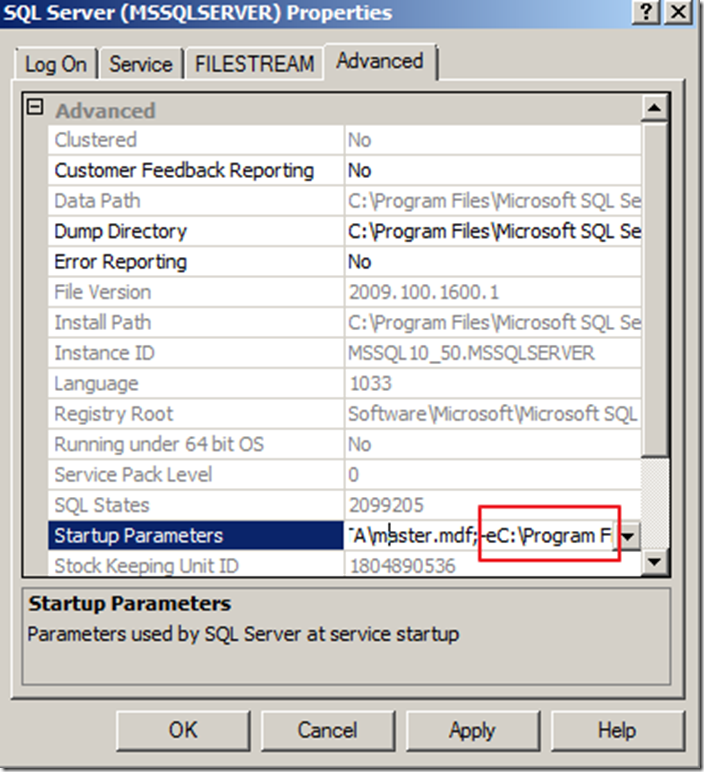Click the scrollbar down arrow
The image size is (704, 772).
(x=654, y=561)
